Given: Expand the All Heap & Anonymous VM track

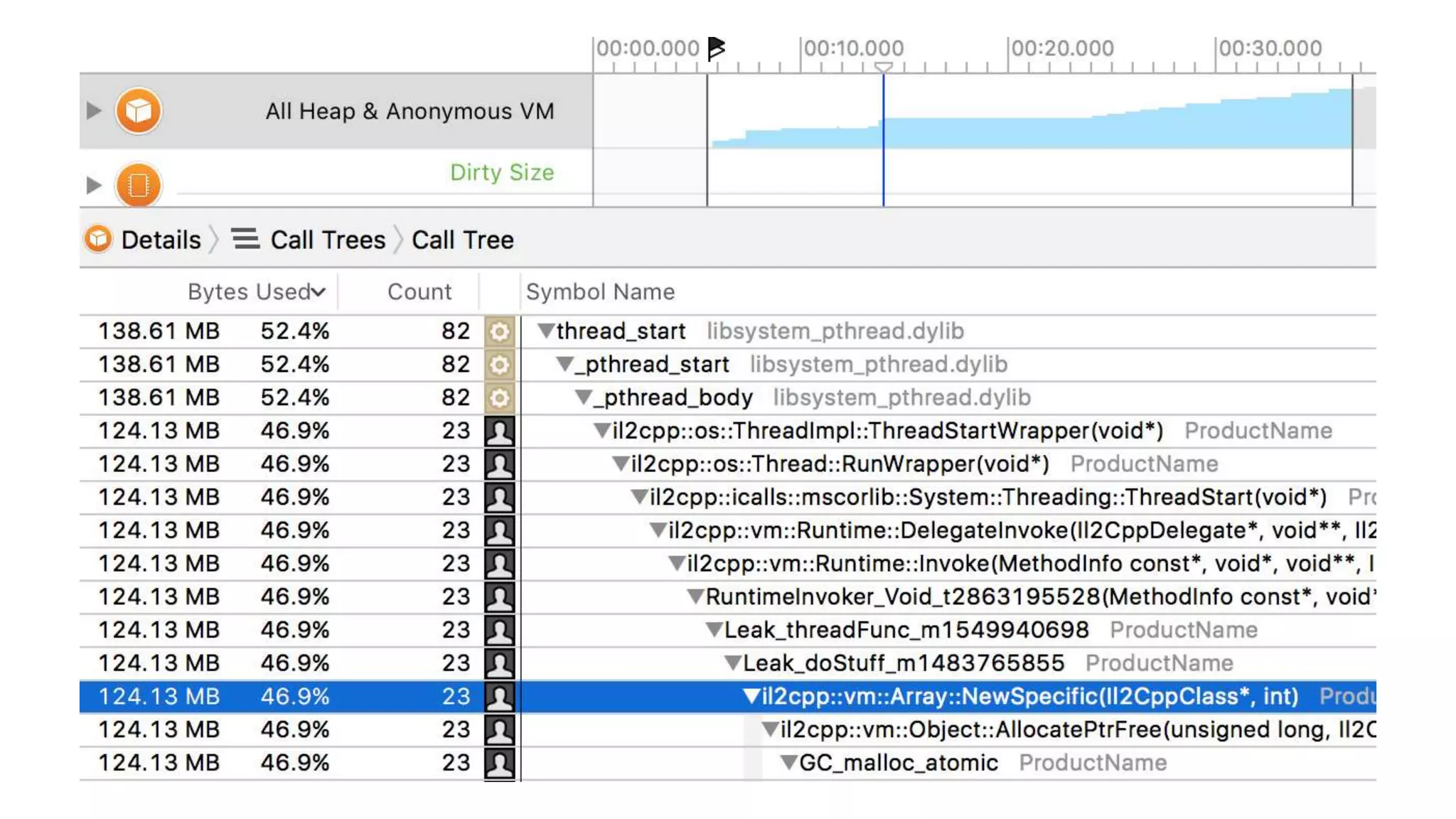Looking at the screenshot, I should point(93,111).
